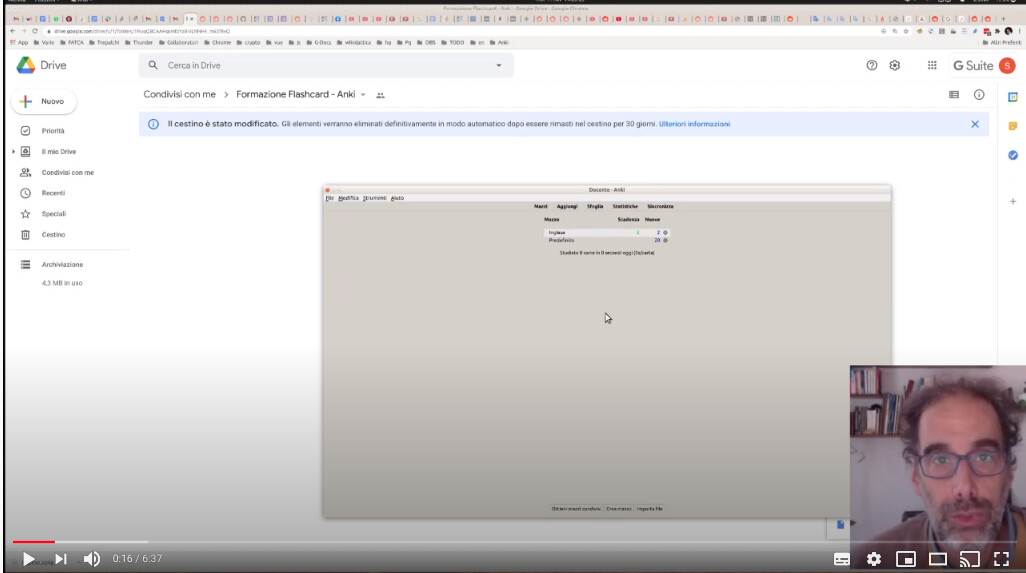Open Google Tasks side panel icon

pyautogui.click(x=1012, y=155)
